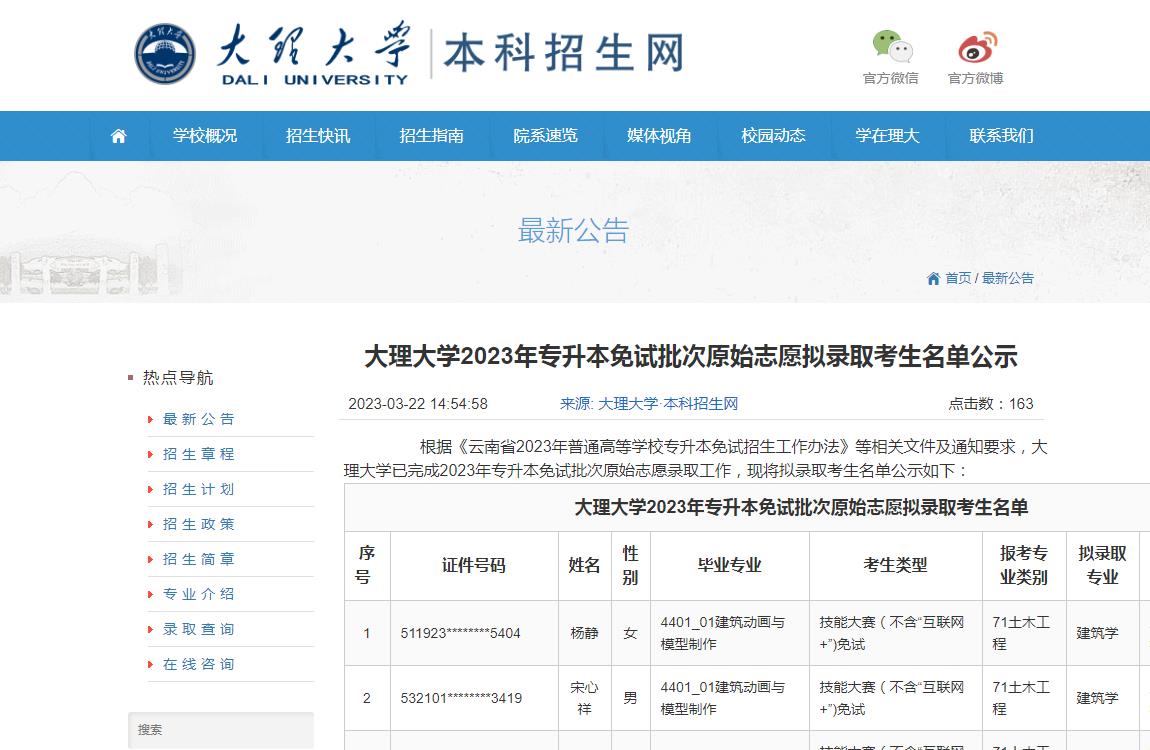Viewport: 1150px width, 750px height.
Task: Click the breadcrumb home icon
Action: (x=933, y=279)
